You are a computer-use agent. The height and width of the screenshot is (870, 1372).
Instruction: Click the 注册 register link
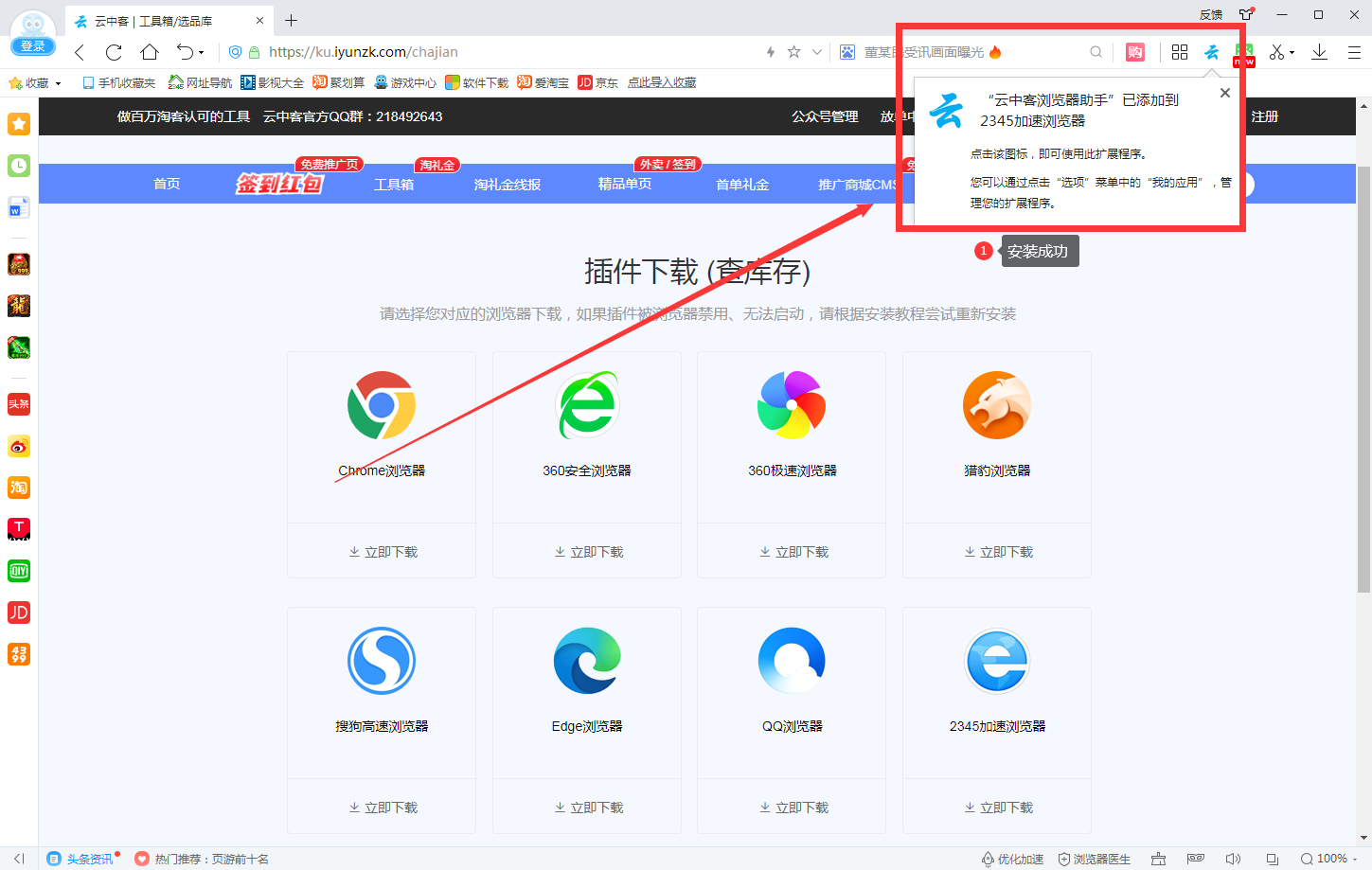(x=1265, y=116)
